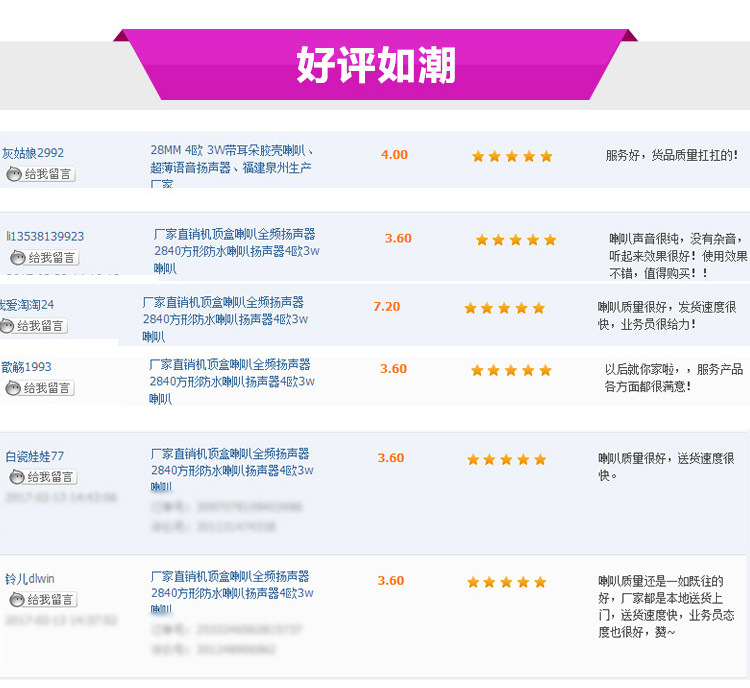The height and width of the screenshot is (688, 750).
Task: Open user profile 灰姑娘2992
Action: (33, 153)
